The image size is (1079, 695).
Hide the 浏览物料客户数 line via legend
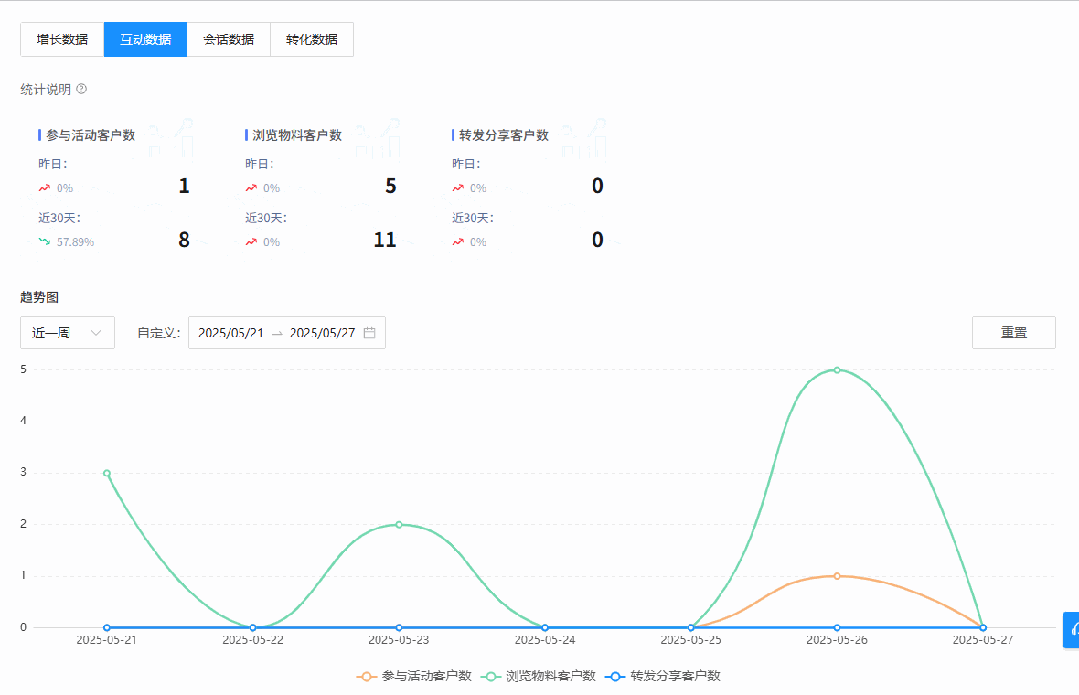tap(539, 676)
